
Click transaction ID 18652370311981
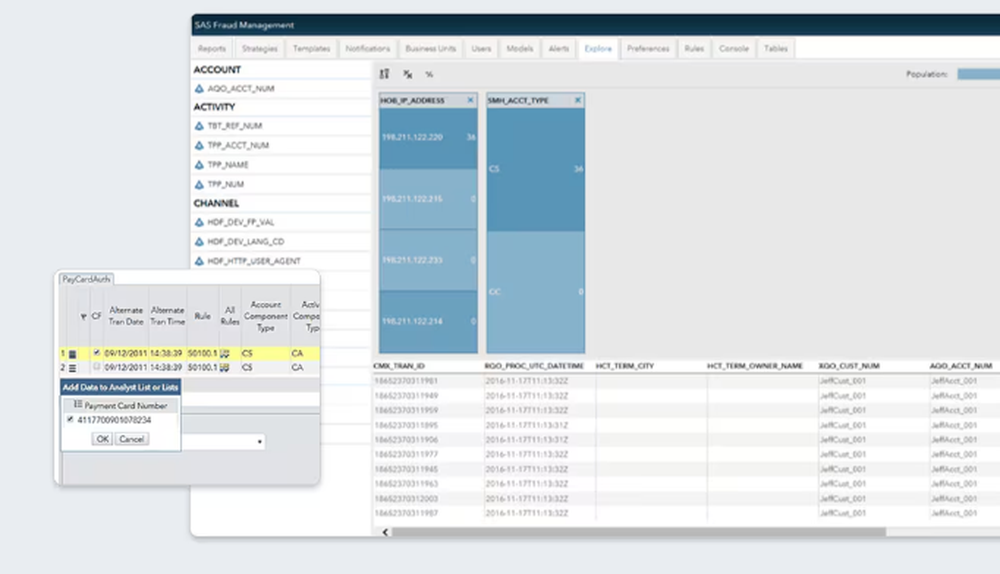coord(406,381)
